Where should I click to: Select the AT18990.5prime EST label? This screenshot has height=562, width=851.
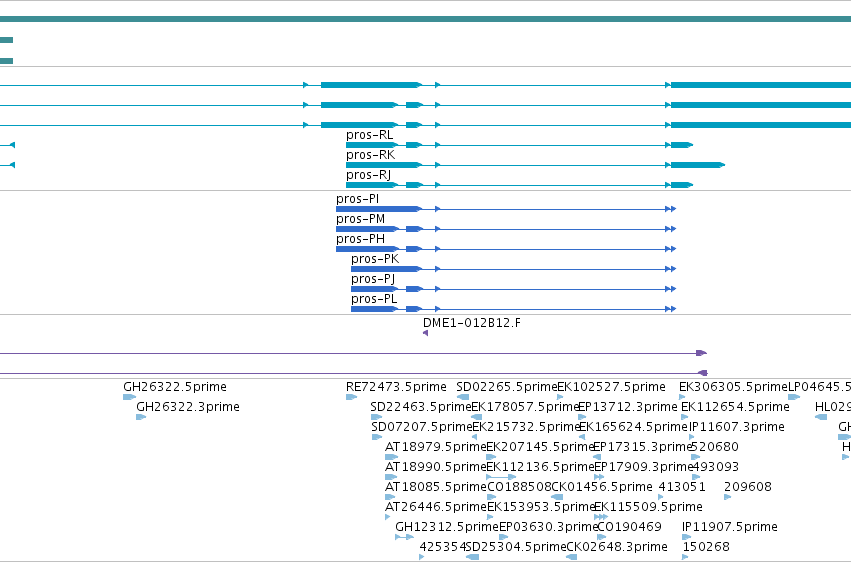pyautogui.click(x=435, y=468)
